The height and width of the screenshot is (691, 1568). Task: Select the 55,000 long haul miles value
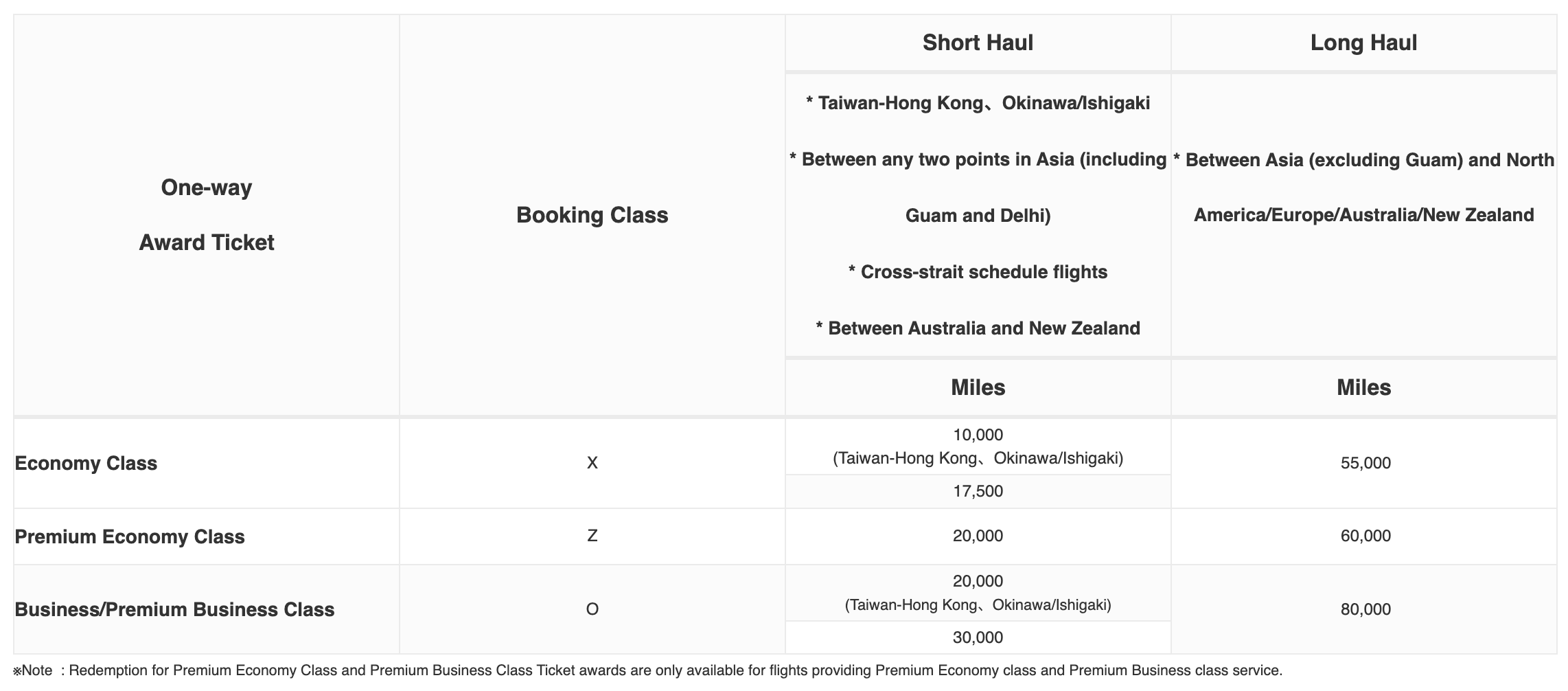(x=1365, y=463)
